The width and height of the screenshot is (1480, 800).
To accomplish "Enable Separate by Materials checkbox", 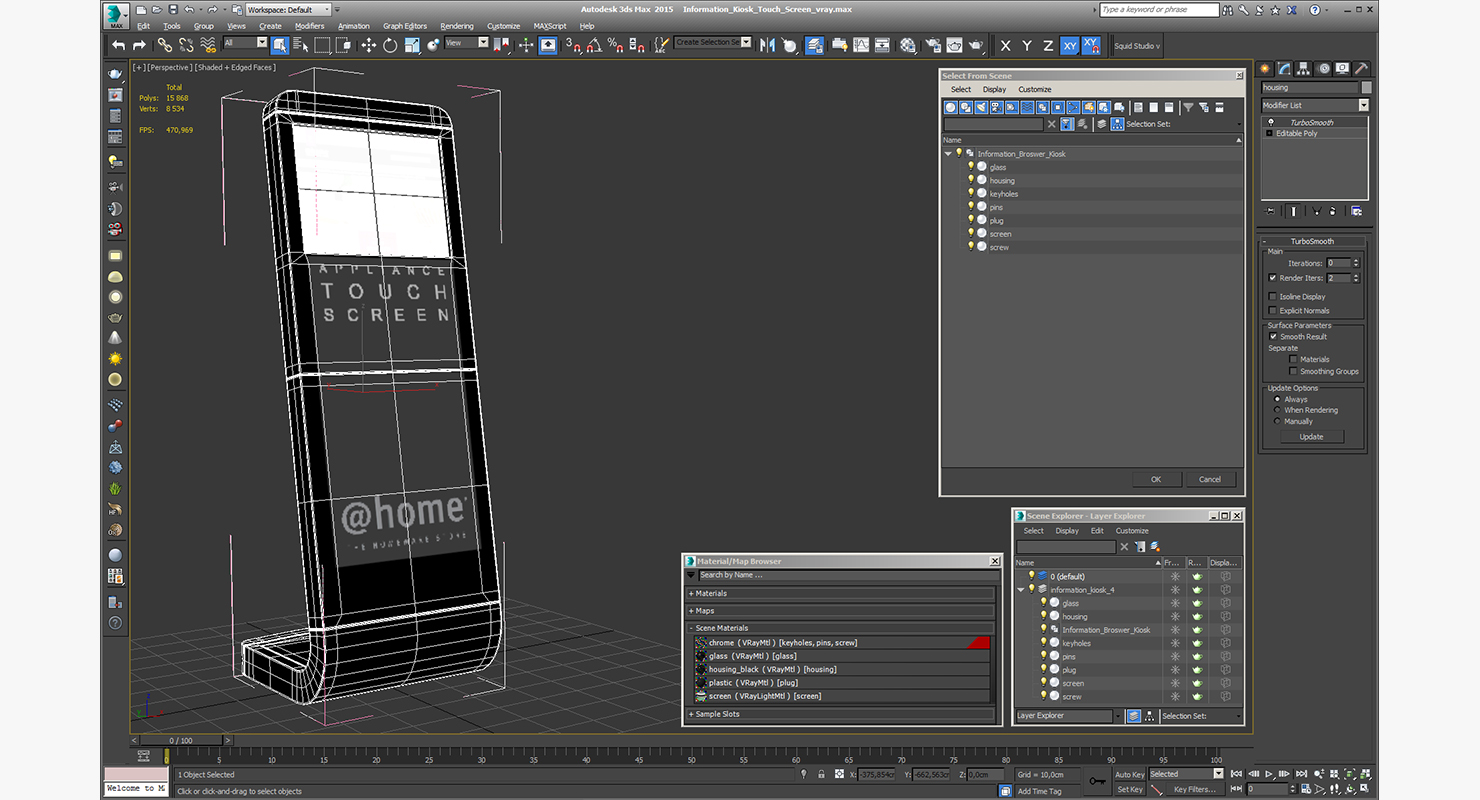I will [1293, 359].
